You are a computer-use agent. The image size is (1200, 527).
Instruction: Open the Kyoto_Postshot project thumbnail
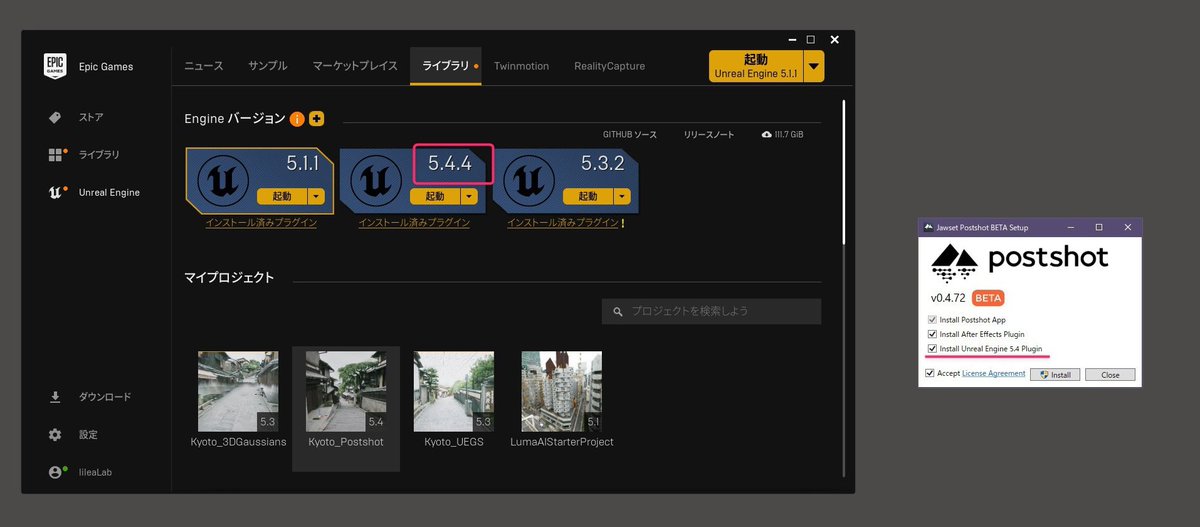pos(346,390)
